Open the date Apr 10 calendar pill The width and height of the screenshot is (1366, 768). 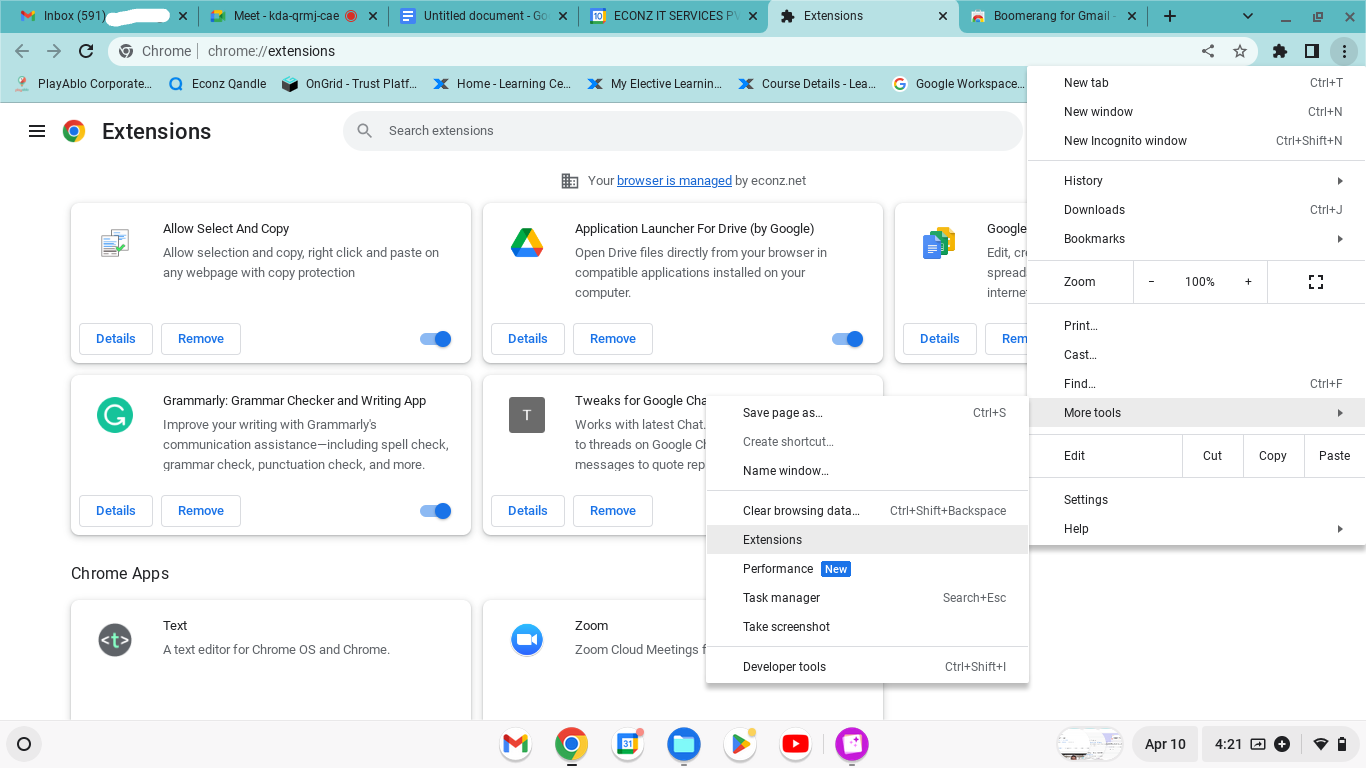(1165, 744)
